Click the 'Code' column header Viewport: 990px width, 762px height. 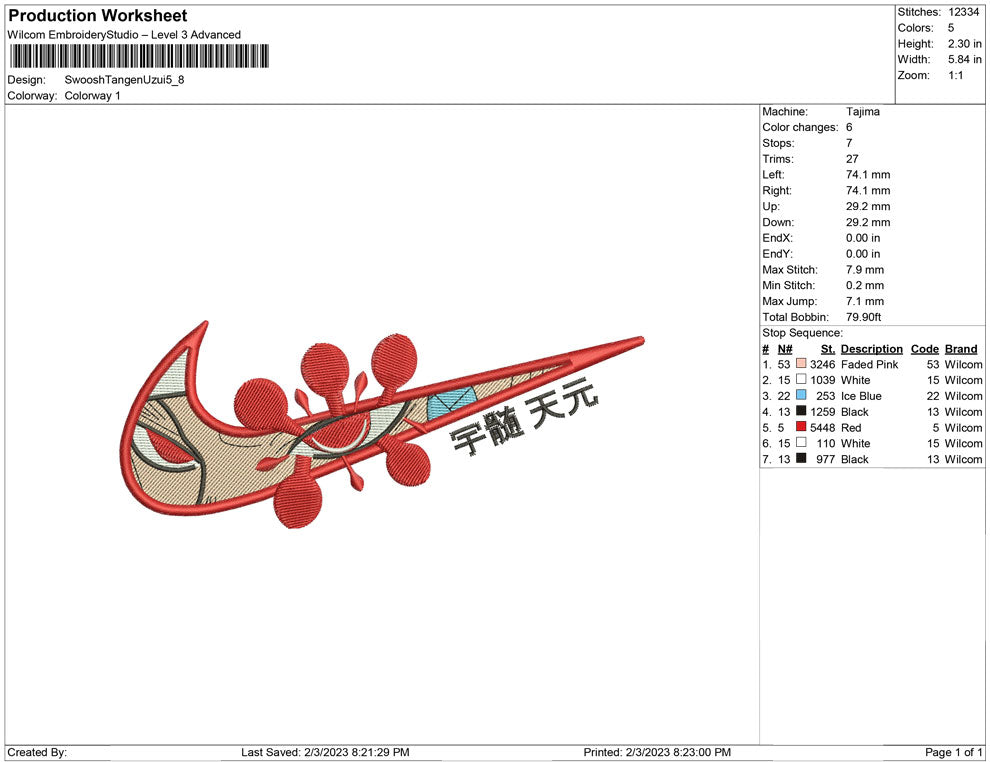click(x=924, y=348)
